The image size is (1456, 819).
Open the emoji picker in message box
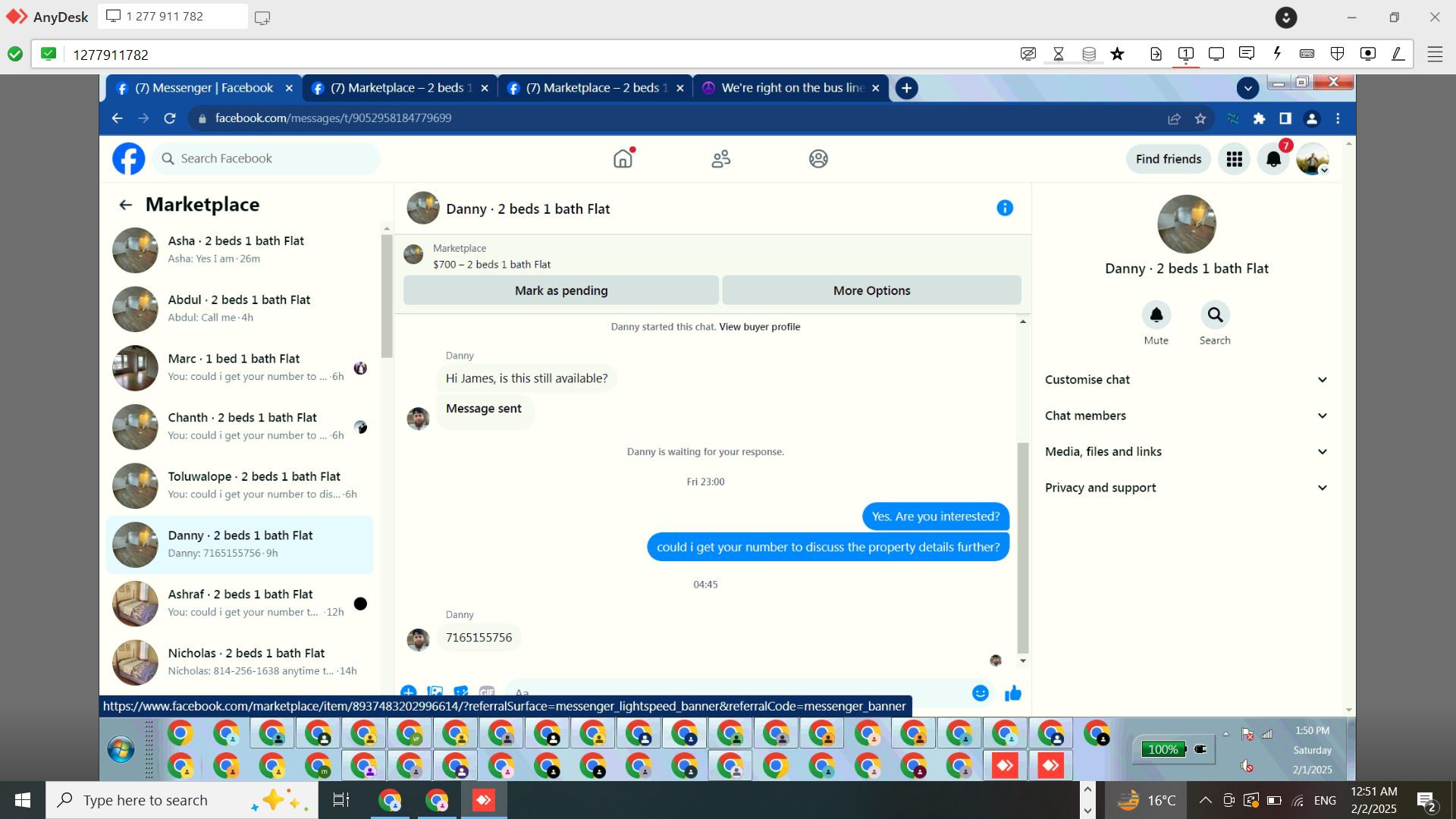tap(981, 692)
